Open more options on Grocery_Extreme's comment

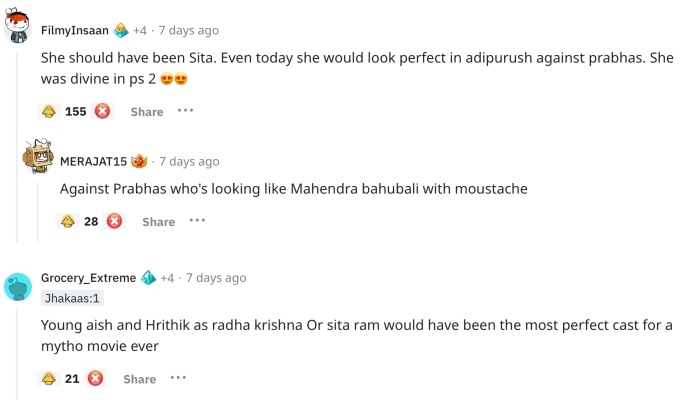point(178,377)
